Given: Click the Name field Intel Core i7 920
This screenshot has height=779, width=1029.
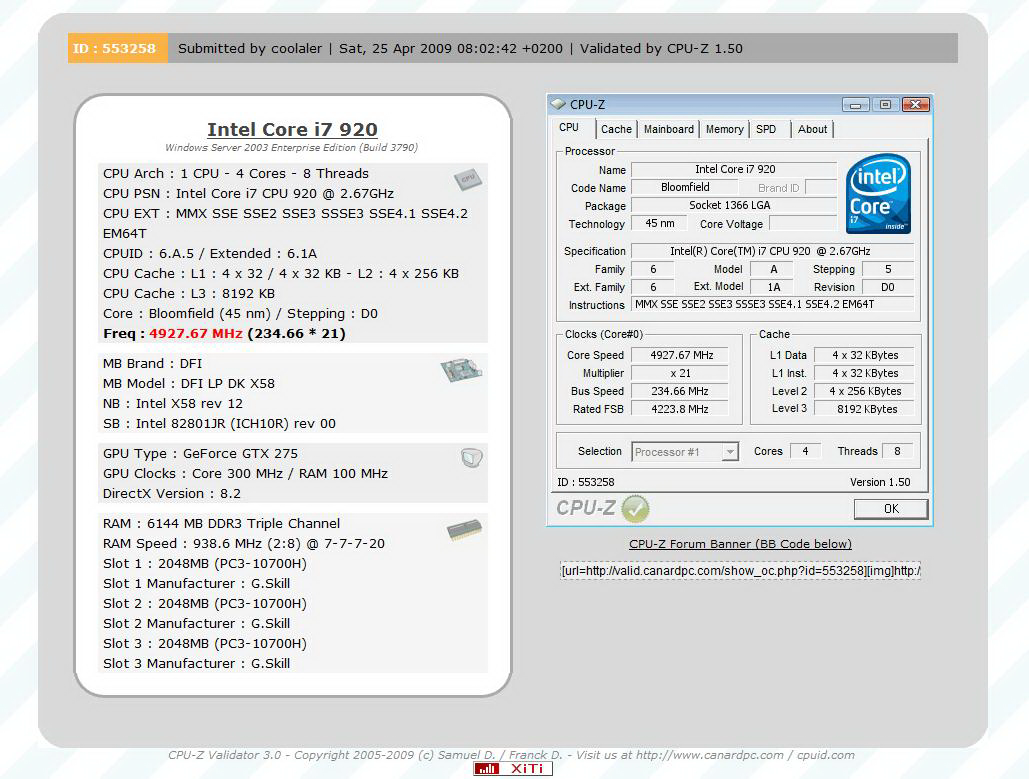Looking at the screenshot, I should coord(734,169).
